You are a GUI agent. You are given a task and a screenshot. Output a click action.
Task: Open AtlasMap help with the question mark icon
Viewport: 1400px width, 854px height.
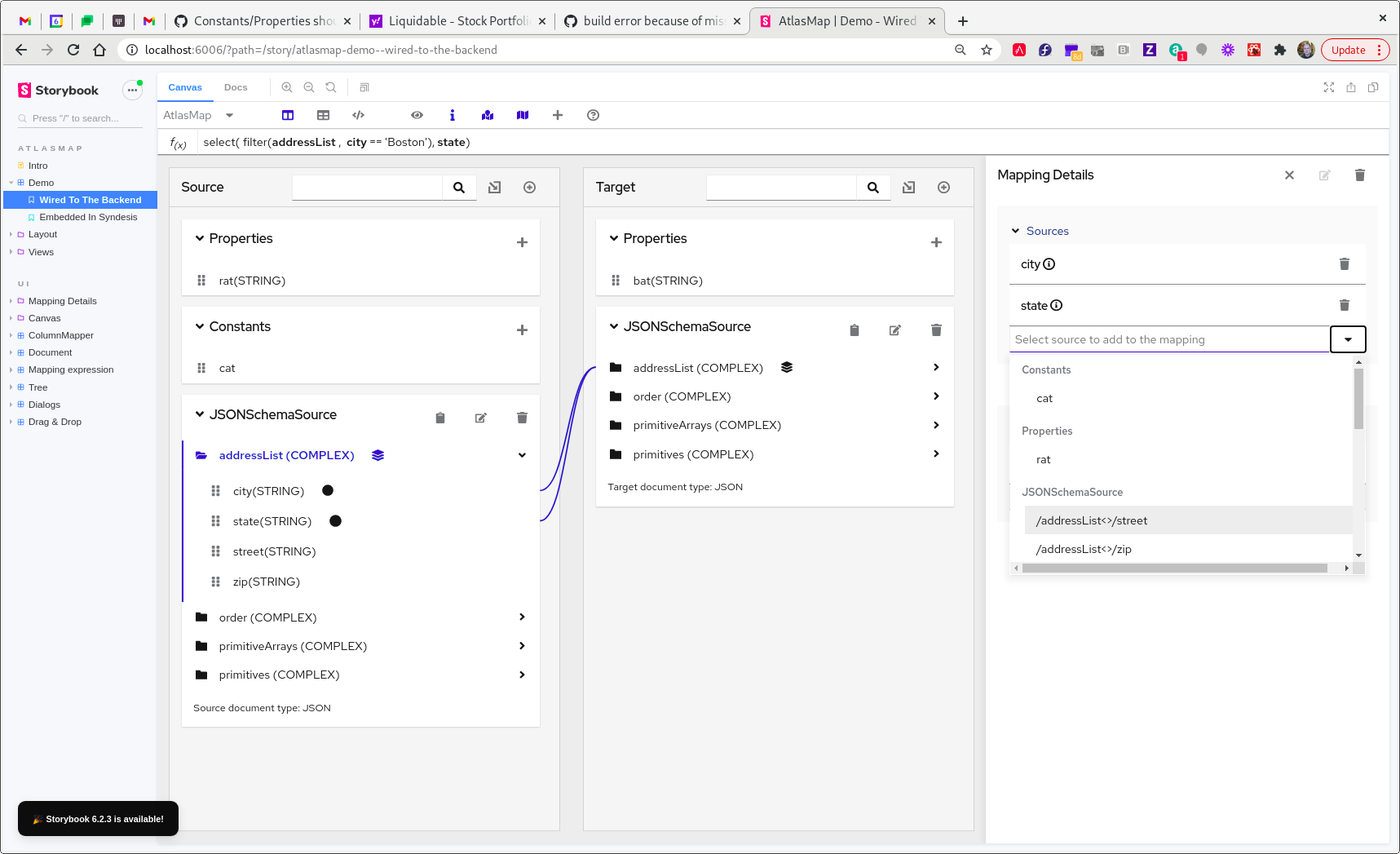[593, 115]
